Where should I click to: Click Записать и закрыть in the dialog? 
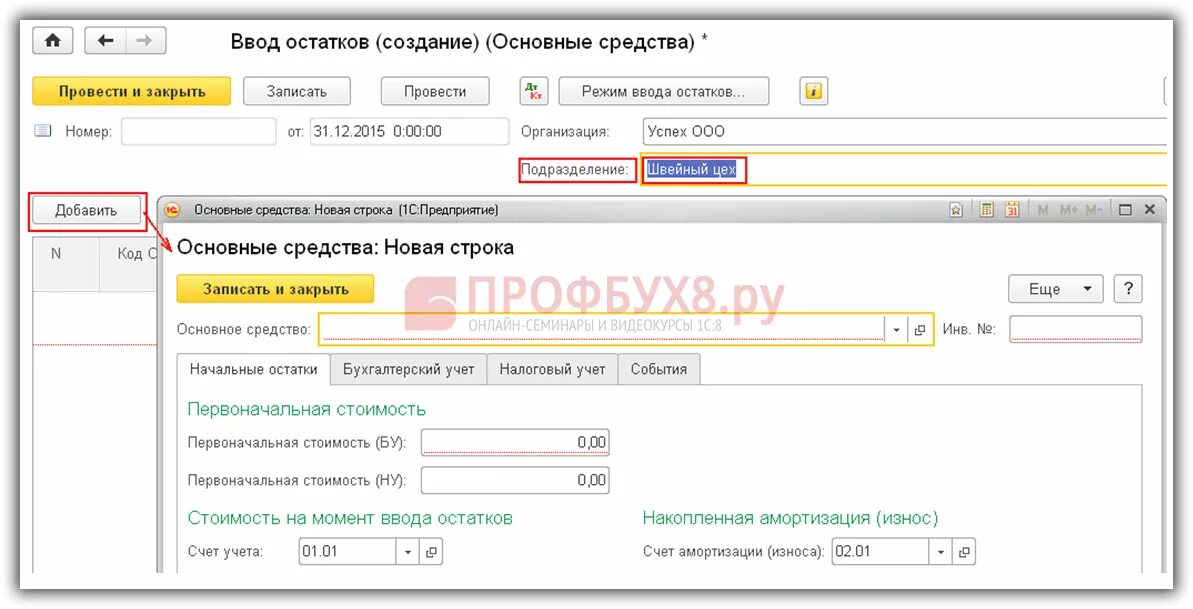(x=275, y=289)
